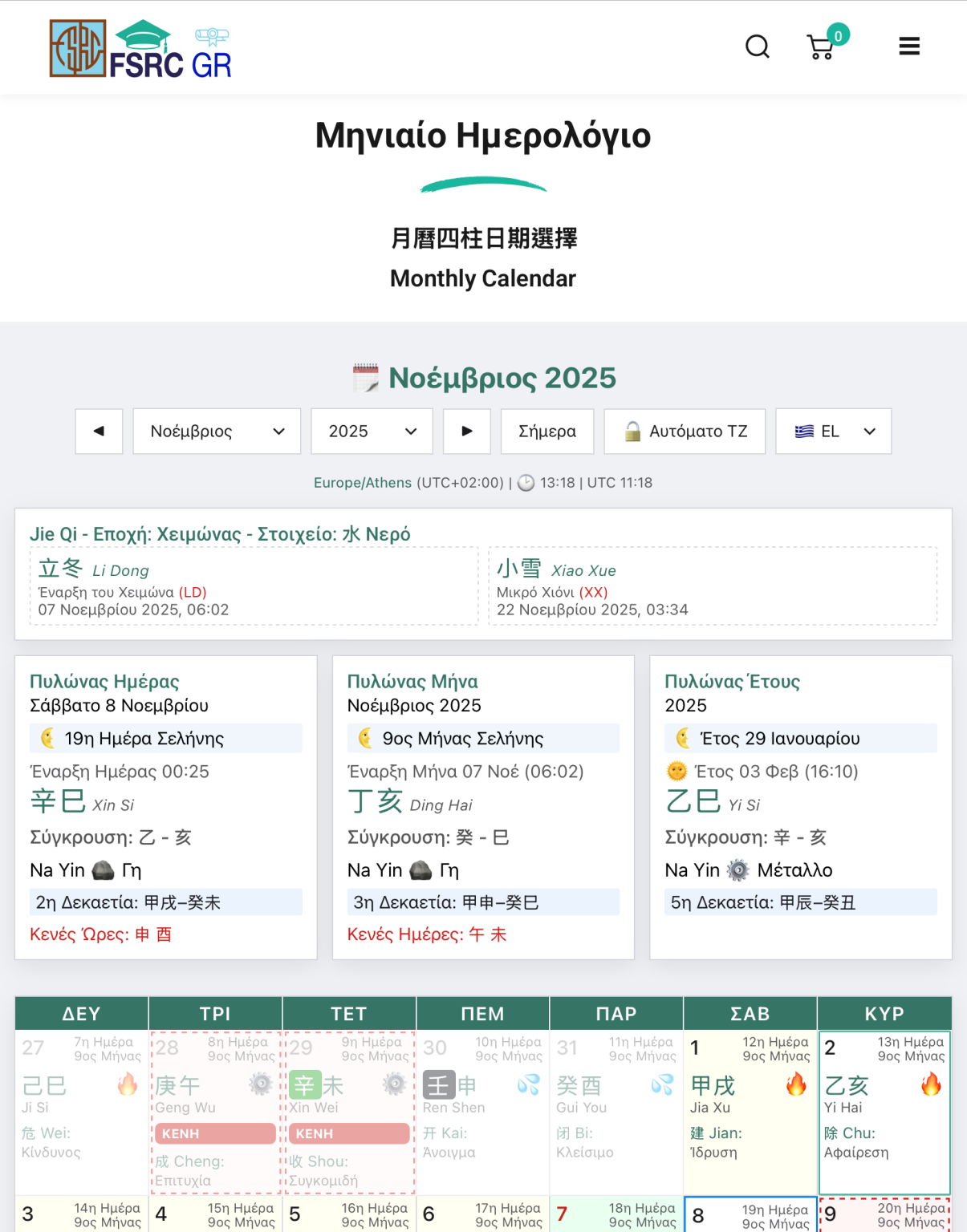Click the FSRC GR logo
The height and width of the screenshot is (1232, 967).
tap(141, 49)
